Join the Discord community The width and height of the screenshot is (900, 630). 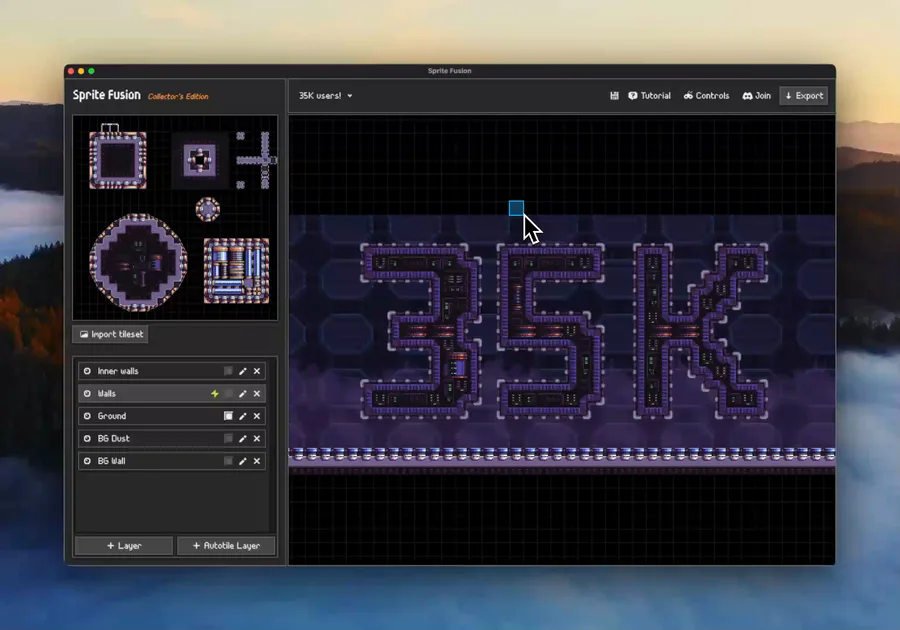(757, 96)
